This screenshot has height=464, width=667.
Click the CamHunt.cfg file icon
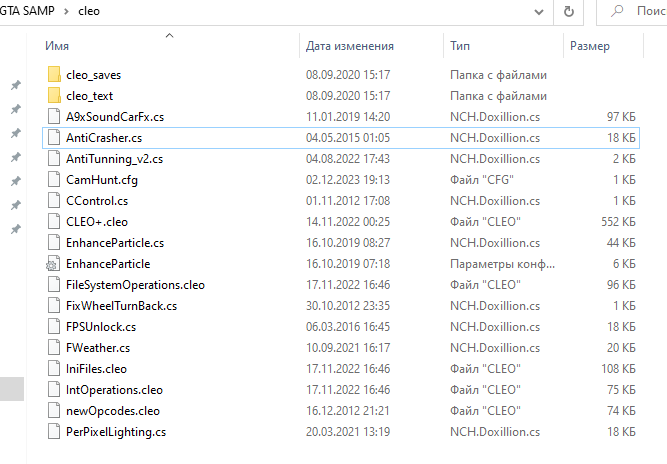coord(54,180)
